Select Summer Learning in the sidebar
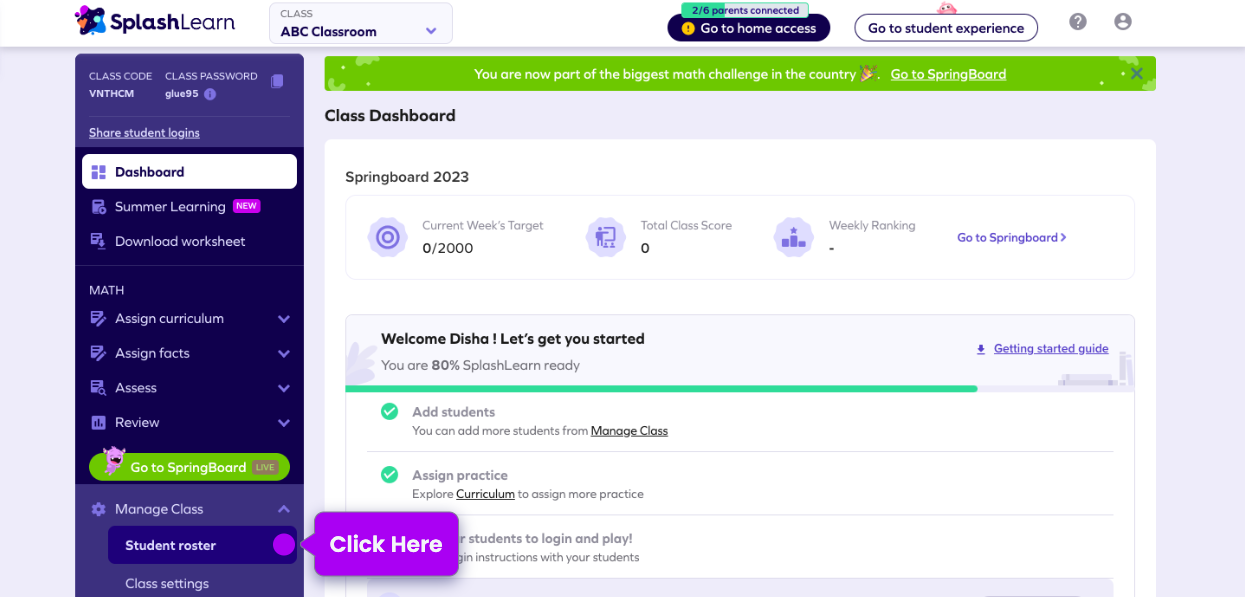Screen dimensions: 1245x597 pos(170,206)
